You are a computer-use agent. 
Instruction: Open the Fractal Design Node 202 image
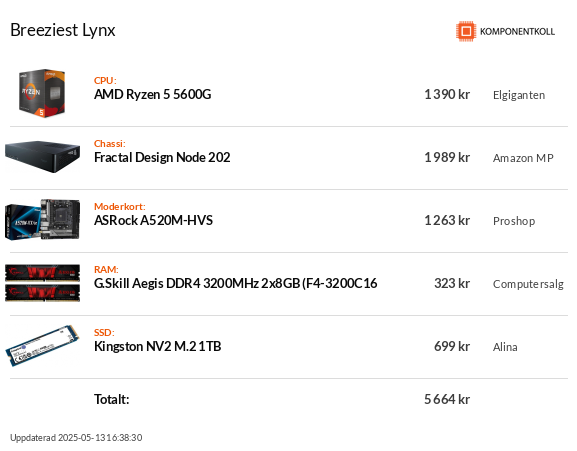click(x=42, y=157)
